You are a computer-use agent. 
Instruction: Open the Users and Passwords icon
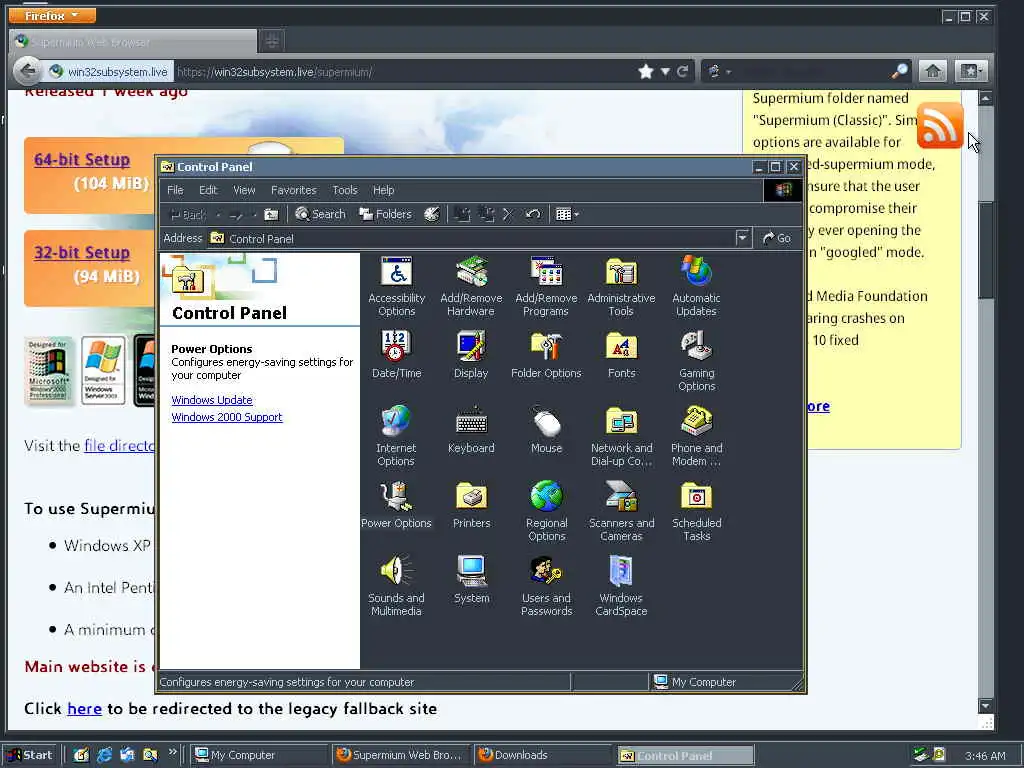click(546, 586)
